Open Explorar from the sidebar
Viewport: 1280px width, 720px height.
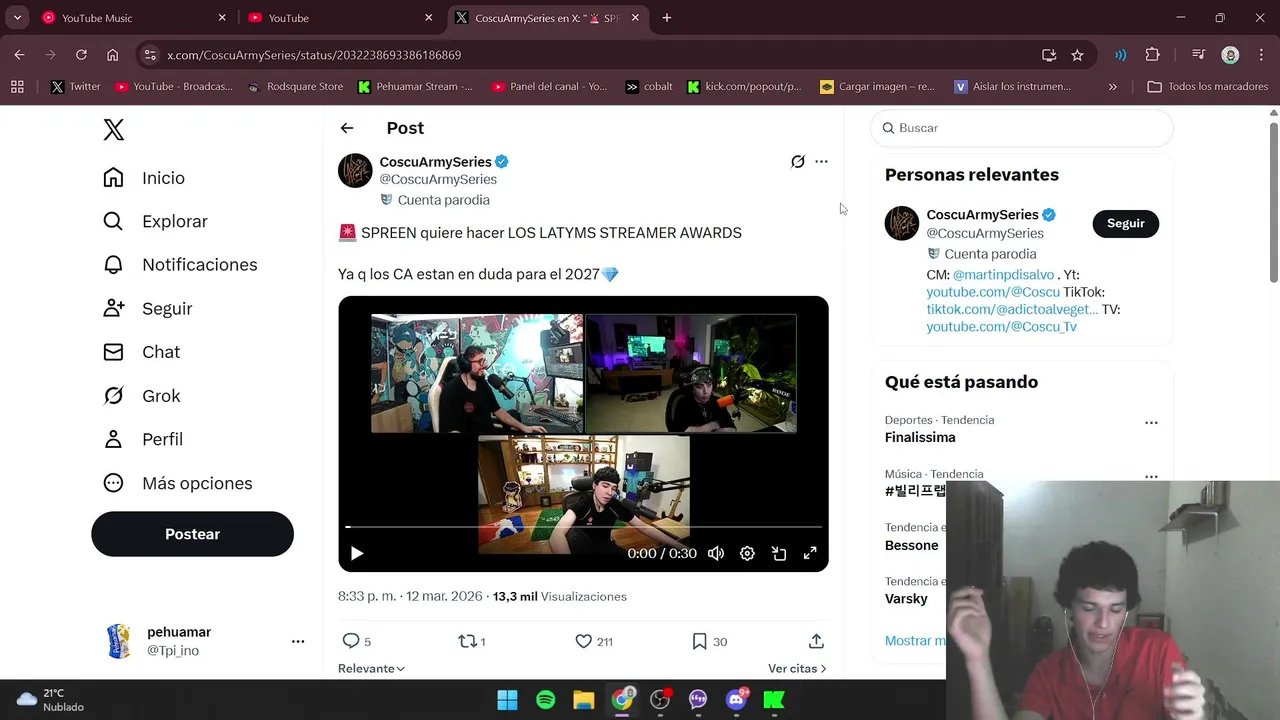click(155, 221)
